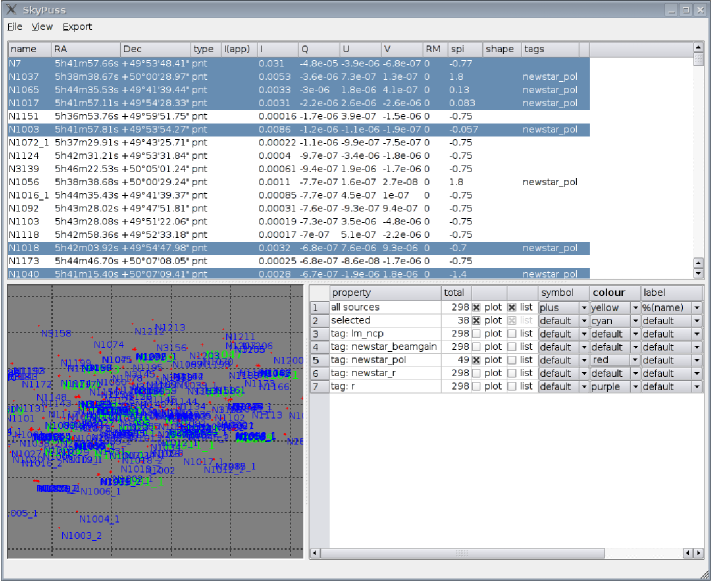Enable the list checkbox for "tag: newstar_pol"
Image resolution: width=711 pixels, height=581 pixels.
[512, 360]
